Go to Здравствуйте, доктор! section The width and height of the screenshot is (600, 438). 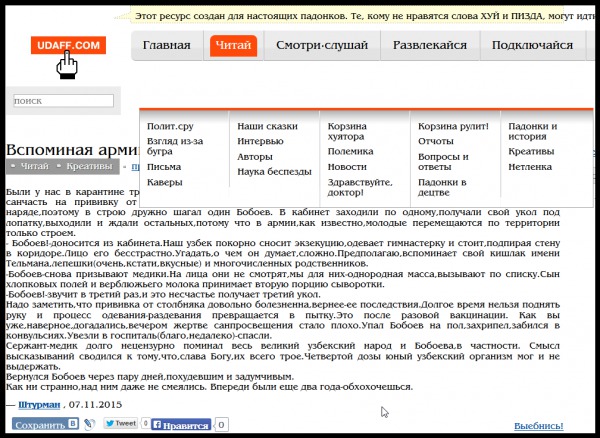360,187
